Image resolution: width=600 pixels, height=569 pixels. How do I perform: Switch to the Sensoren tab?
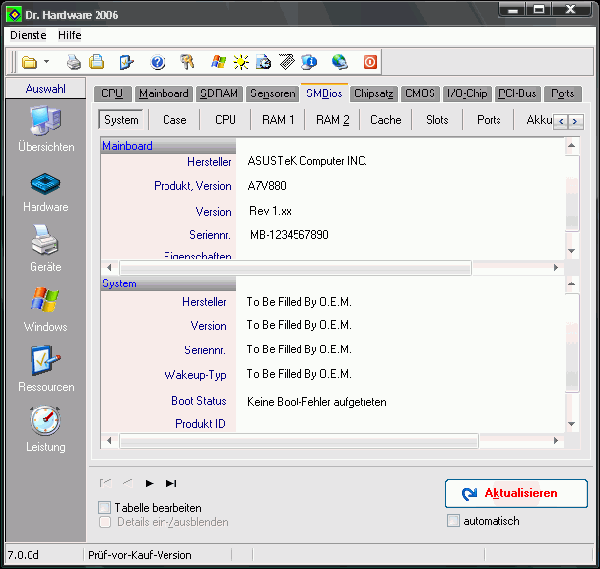tap(272, 94)
